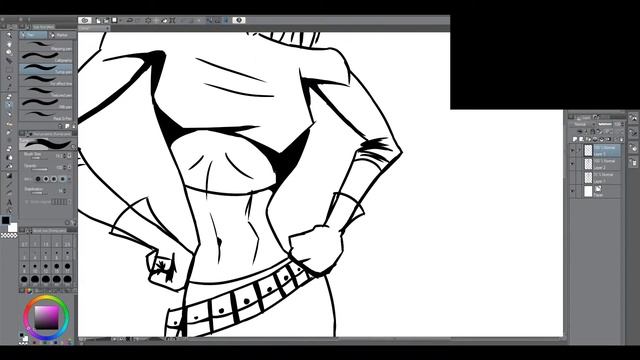Choose the first anti-aliasing option (None)

point(38,179)
